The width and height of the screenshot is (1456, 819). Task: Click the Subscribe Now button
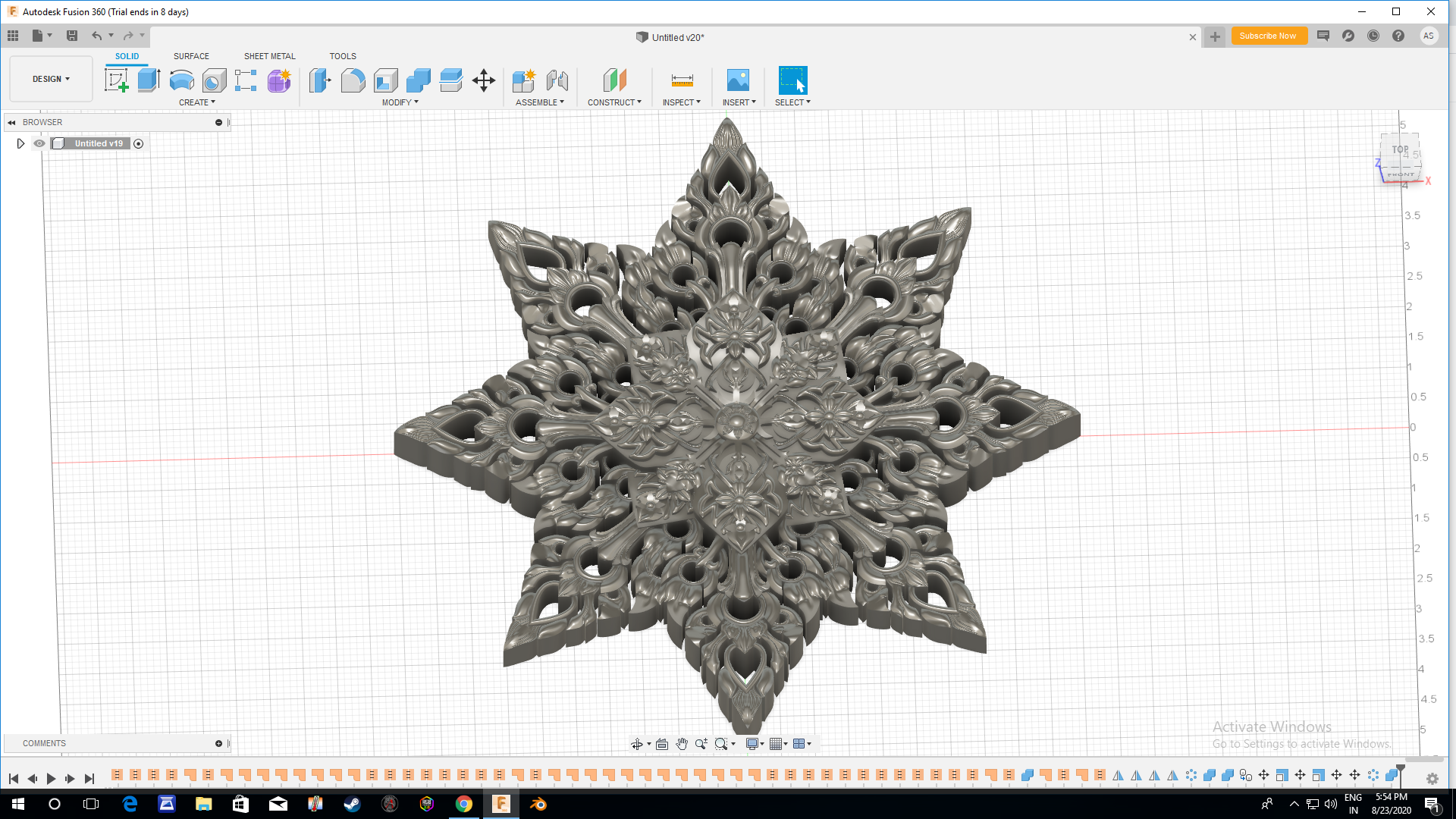[1268, 36]
